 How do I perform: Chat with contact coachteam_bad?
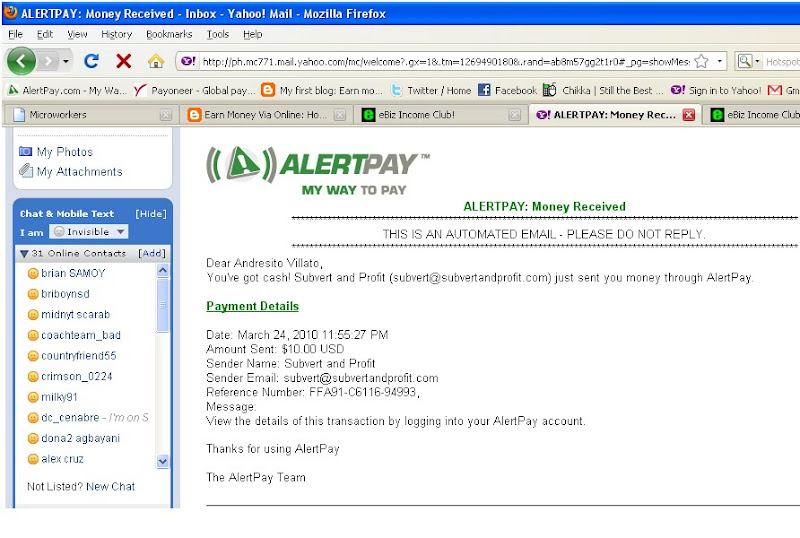click(x=81, y=335)
